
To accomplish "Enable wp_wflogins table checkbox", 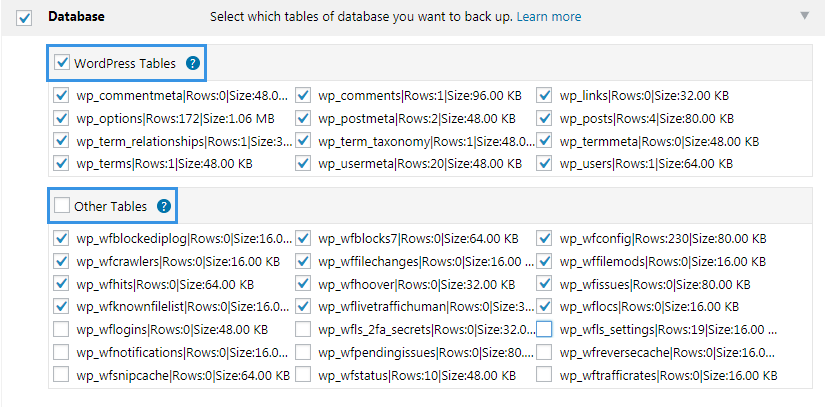I will pos(62,330).
